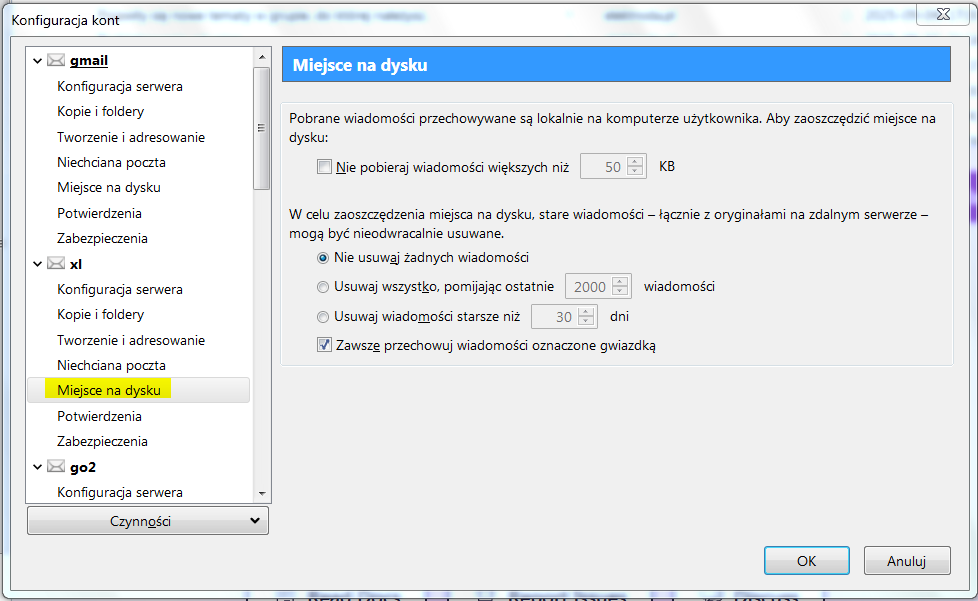The image size is (978, 601).
Task: Click account tree scrollbar down arrow
Action: [262, 493]
